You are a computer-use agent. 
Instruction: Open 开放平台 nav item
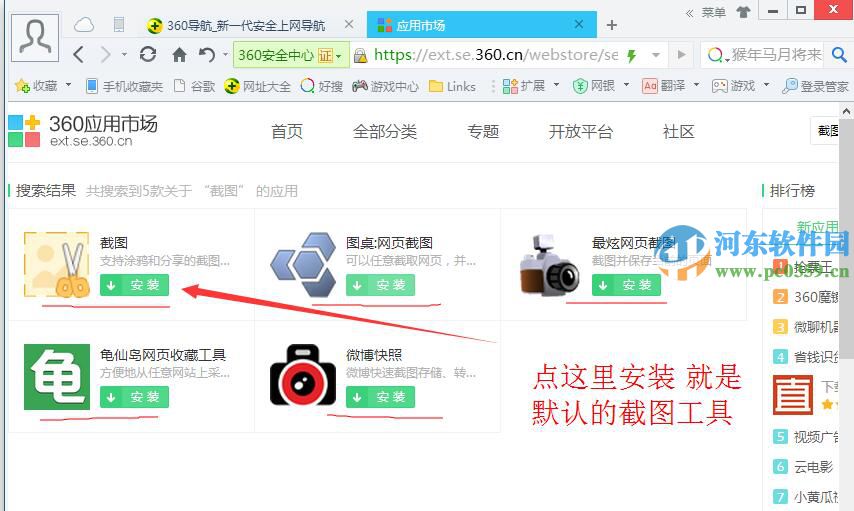point(581,131)
